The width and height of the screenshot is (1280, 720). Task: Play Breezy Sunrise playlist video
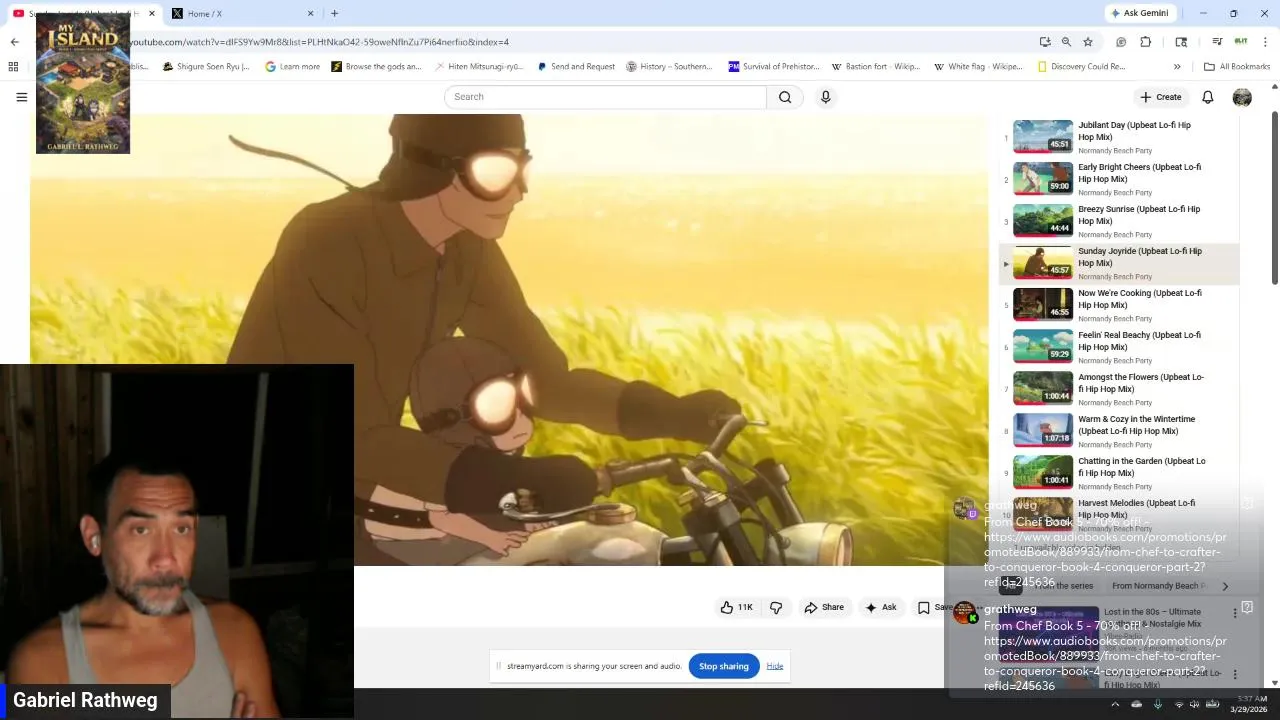tap(1119, 221)
